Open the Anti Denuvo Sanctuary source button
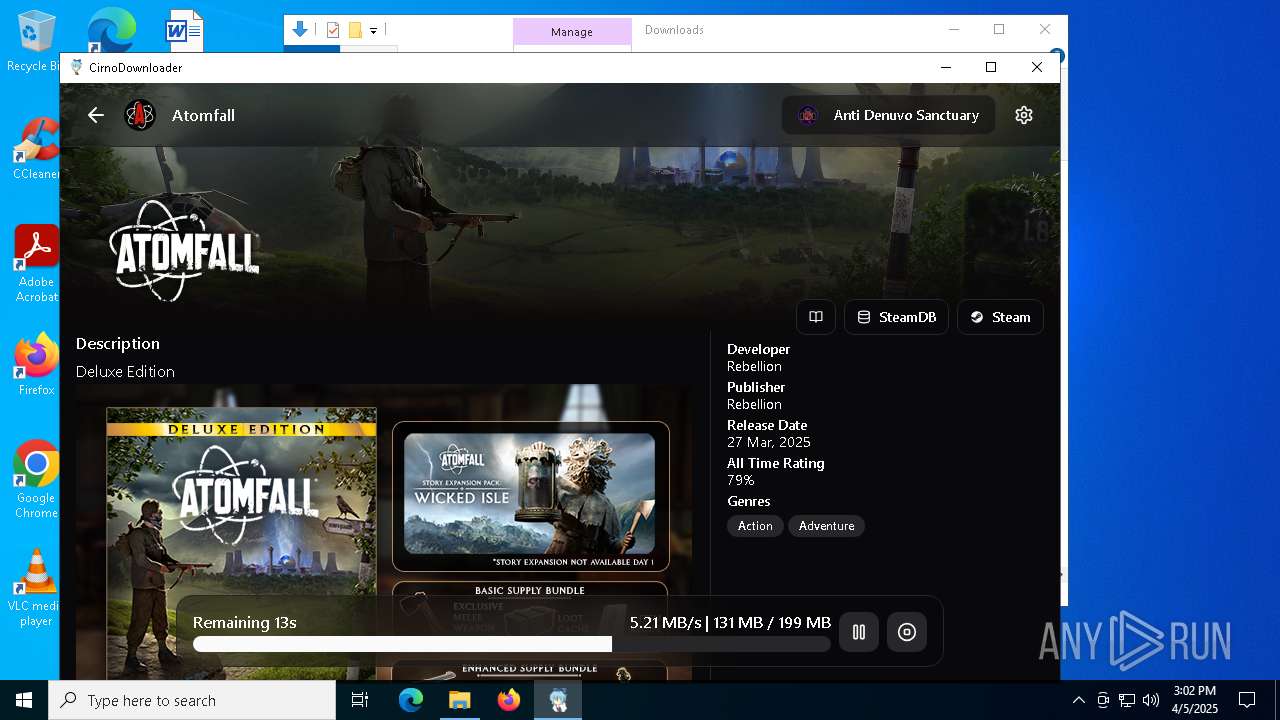 click(888, 115)
